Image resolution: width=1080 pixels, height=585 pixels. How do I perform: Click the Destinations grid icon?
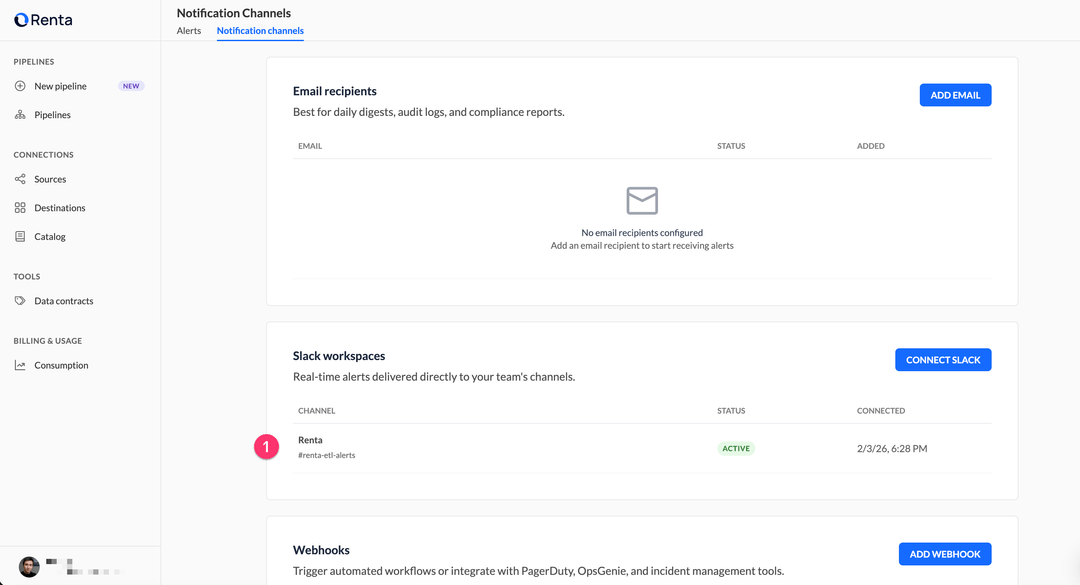coord(20,208)
